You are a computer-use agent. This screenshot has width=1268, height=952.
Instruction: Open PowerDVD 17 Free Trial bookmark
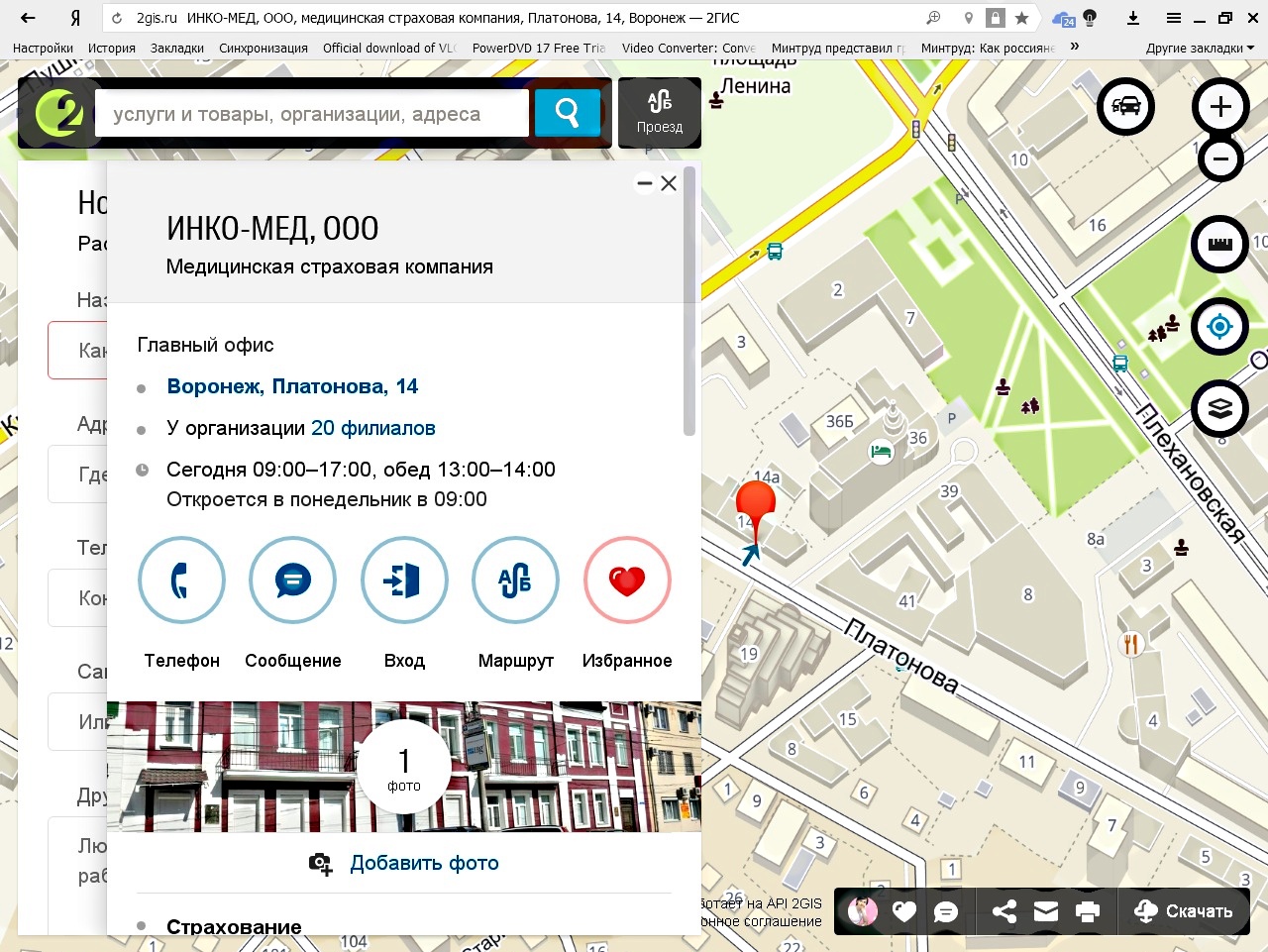point(539,48)
